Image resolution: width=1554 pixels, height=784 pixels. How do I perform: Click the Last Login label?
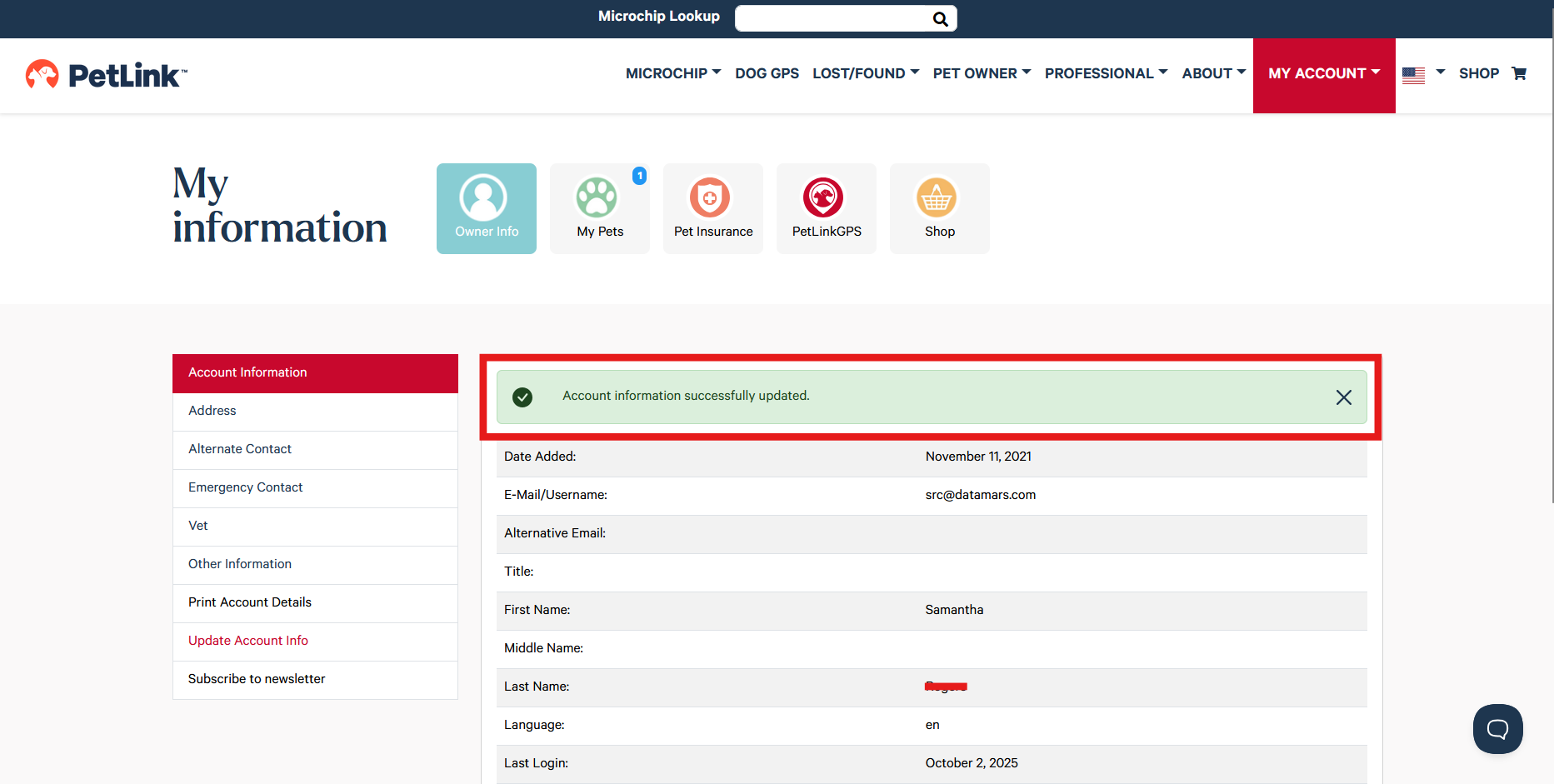click(x=536, y=763)
